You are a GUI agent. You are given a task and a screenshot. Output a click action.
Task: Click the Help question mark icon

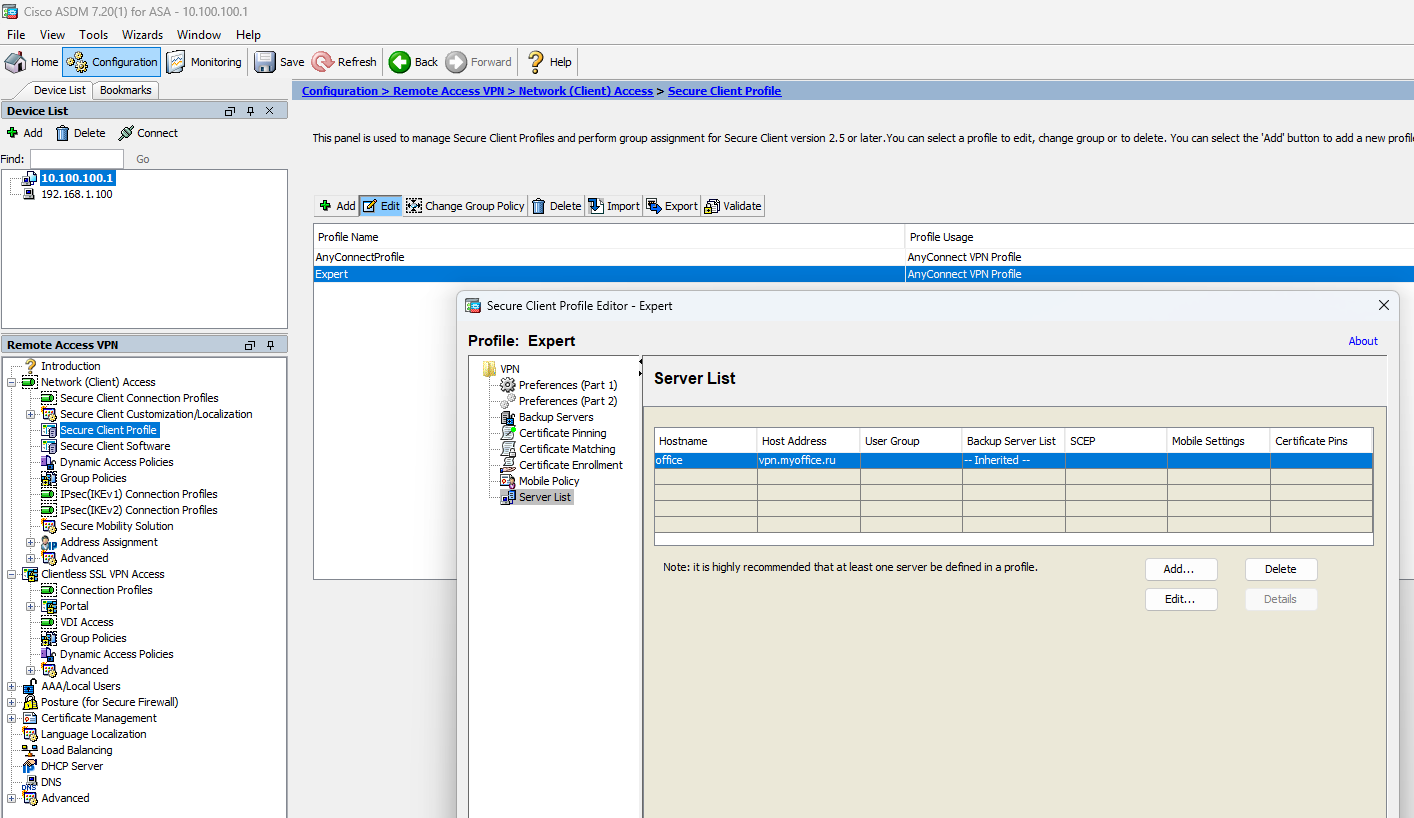(536, 62)
